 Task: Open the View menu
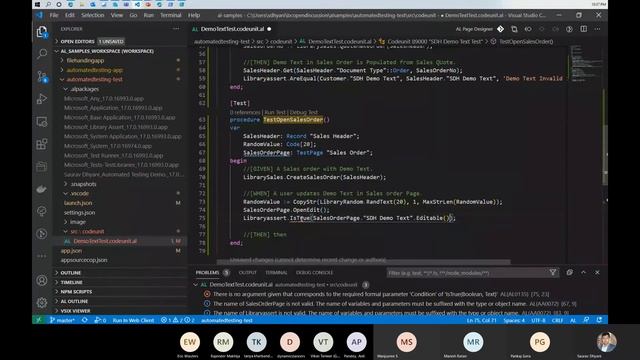click(117, 15)
